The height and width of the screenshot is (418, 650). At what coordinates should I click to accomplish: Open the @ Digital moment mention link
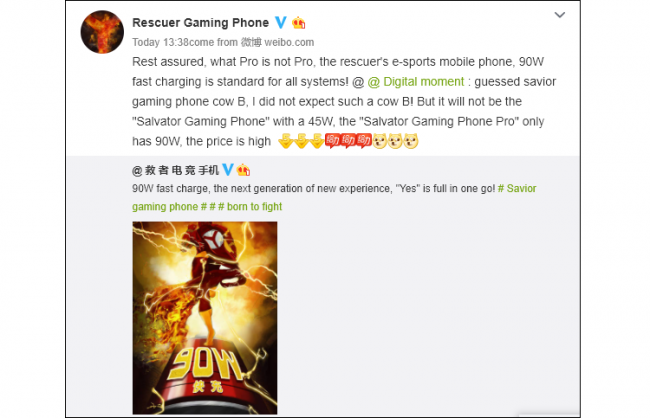[x=416, y=82]
